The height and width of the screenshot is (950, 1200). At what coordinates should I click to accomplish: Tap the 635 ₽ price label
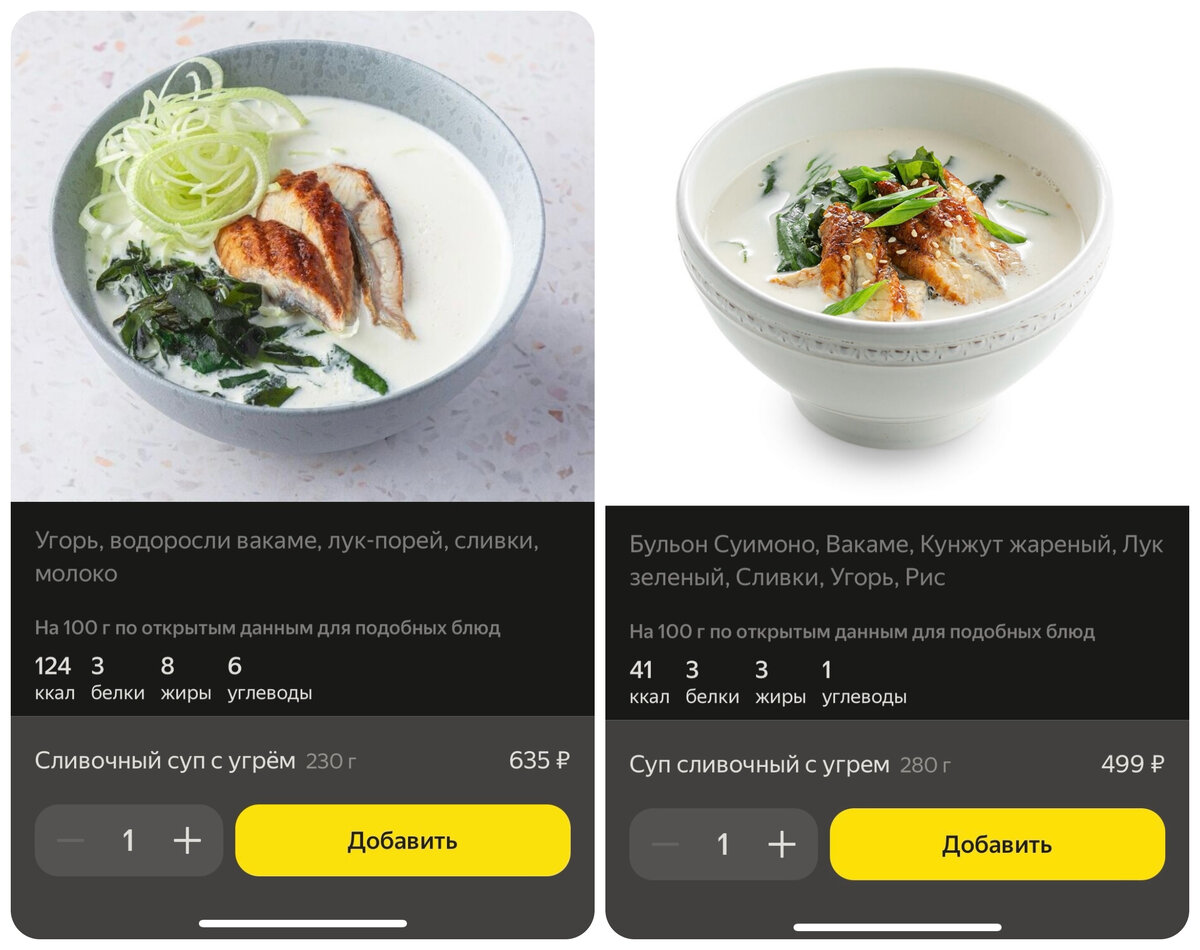click(x=539, y=760)
